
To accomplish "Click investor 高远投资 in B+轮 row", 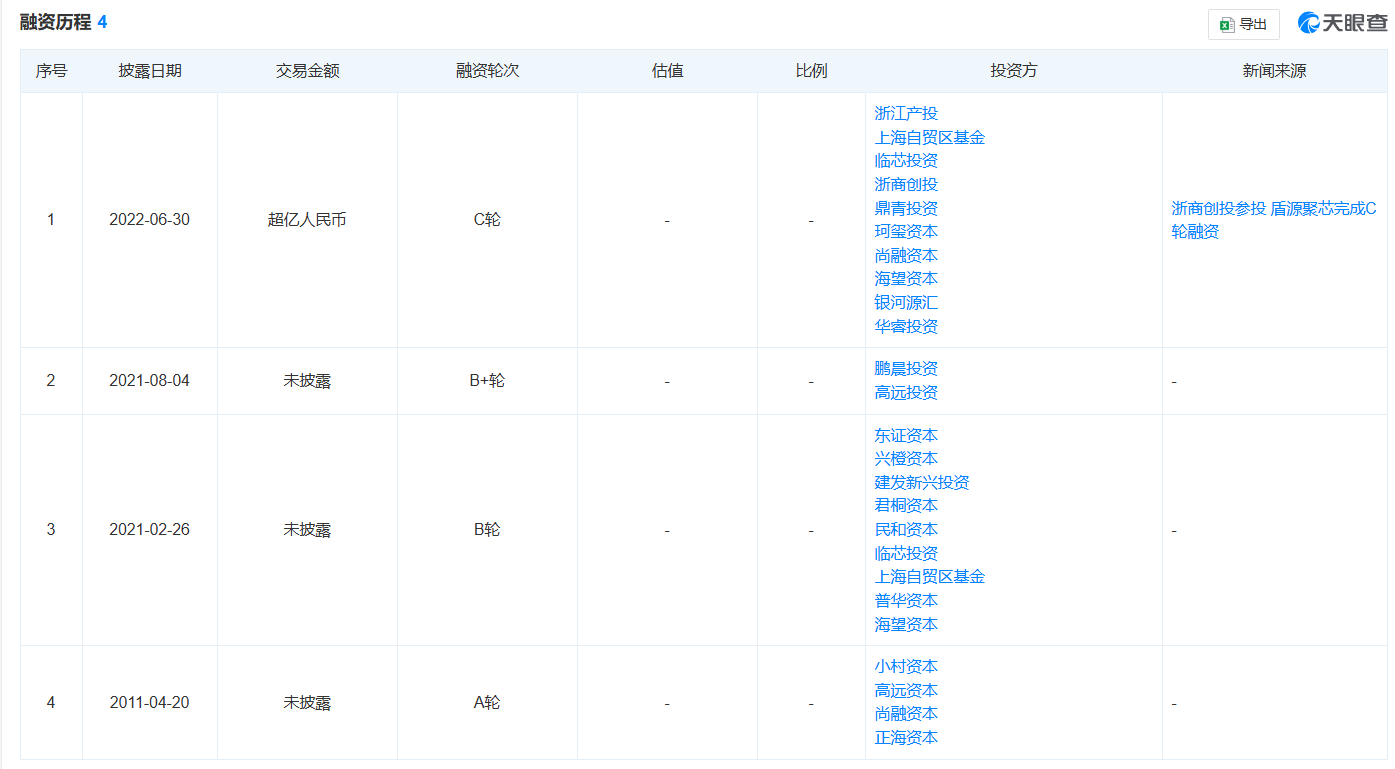I will pos(906,392).
